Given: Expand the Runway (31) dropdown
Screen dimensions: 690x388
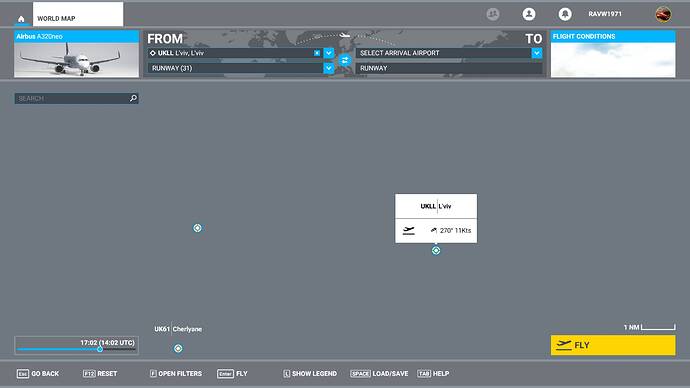Looking at the screenshot, I should click(329, 68).
